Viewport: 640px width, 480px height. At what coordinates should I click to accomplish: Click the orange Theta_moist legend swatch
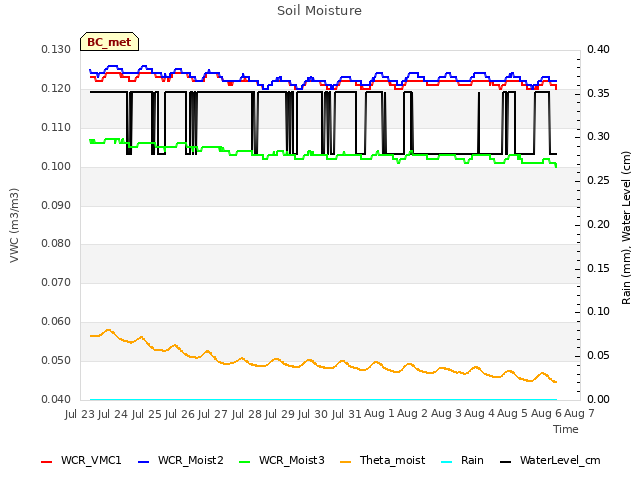(345, 462)
